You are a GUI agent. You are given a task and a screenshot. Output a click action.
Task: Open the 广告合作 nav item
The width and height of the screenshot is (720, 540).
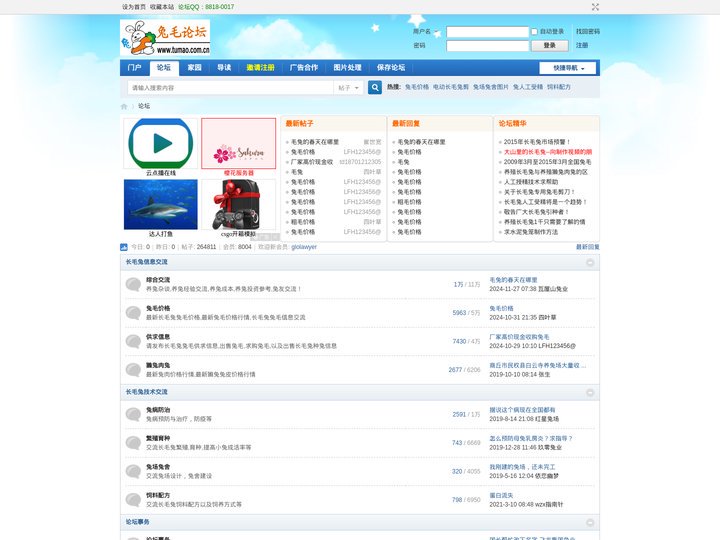(304, 68)
